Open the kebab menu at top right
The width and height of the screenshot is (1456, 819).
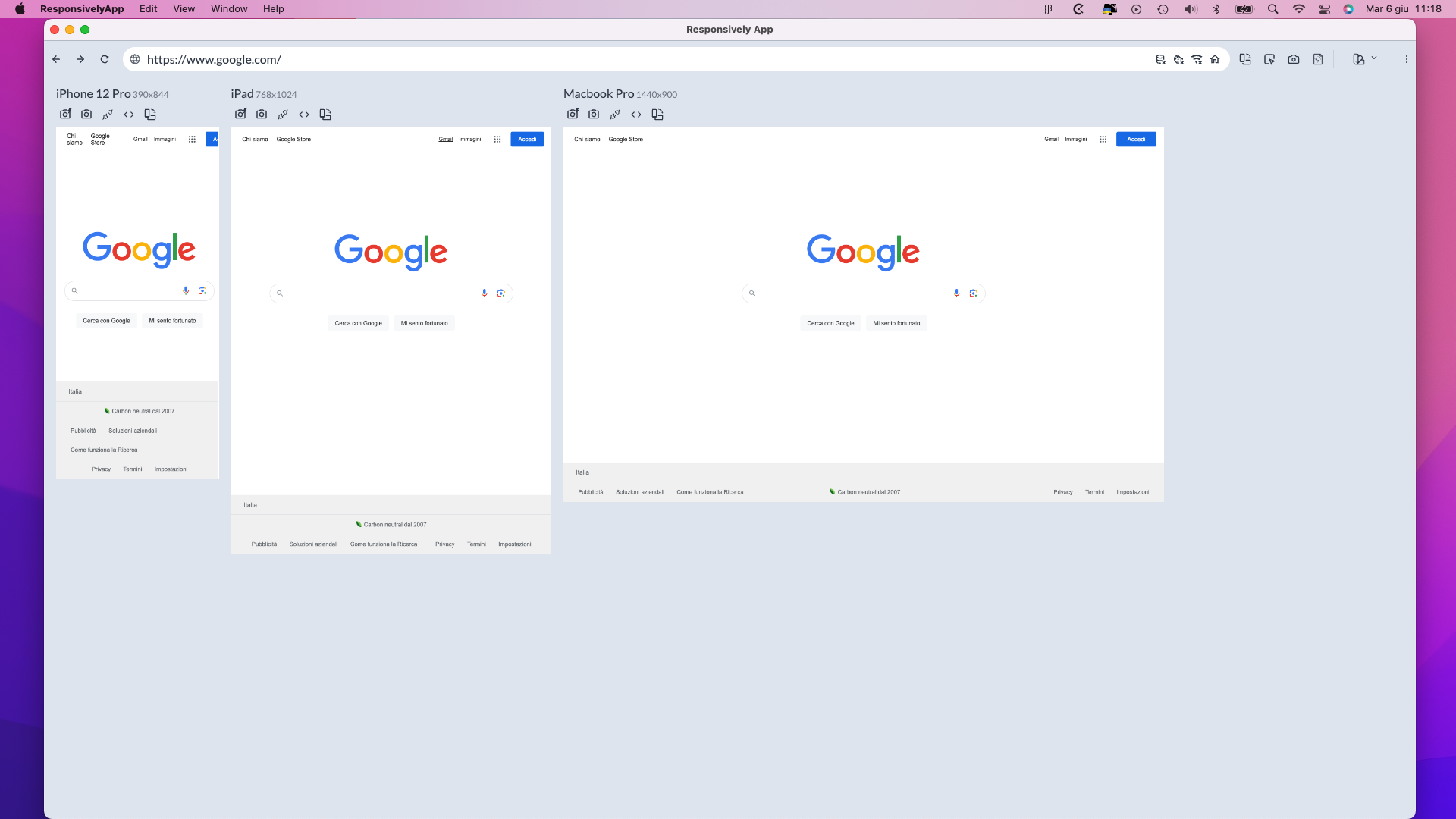[x=1406, y=58]
